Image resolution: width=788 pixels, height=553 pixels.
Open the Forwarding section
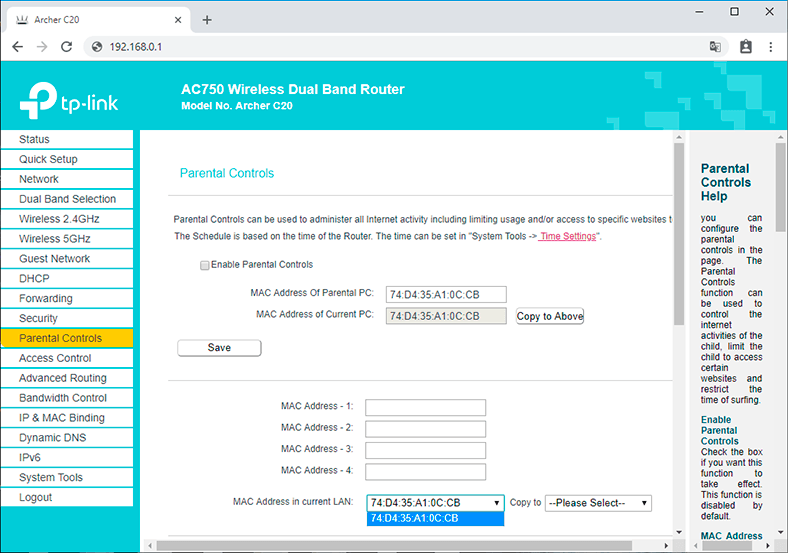(67, 299)
